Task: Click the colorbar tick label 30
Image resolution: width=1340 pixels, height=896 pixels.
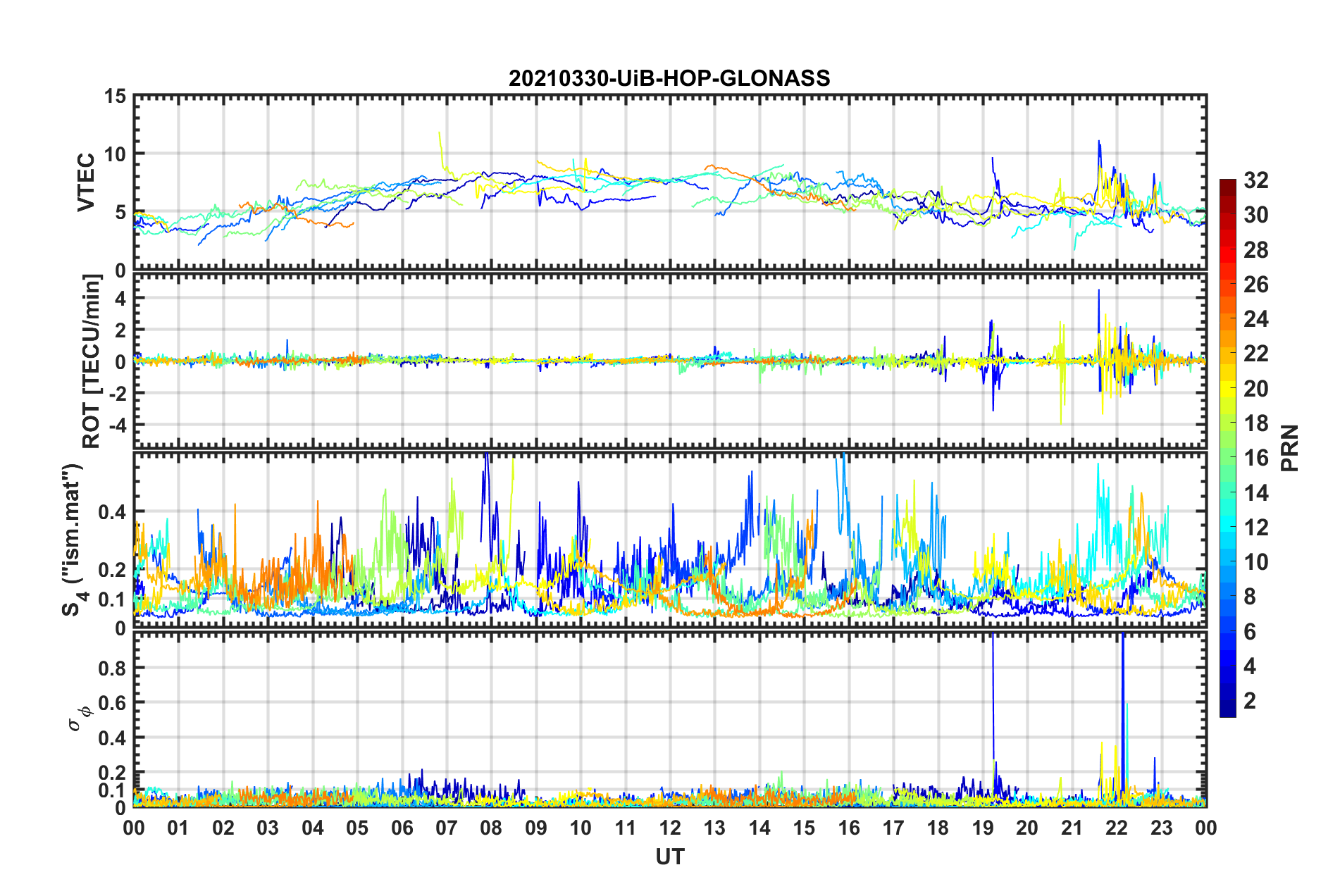Action: click(1256, 215)
